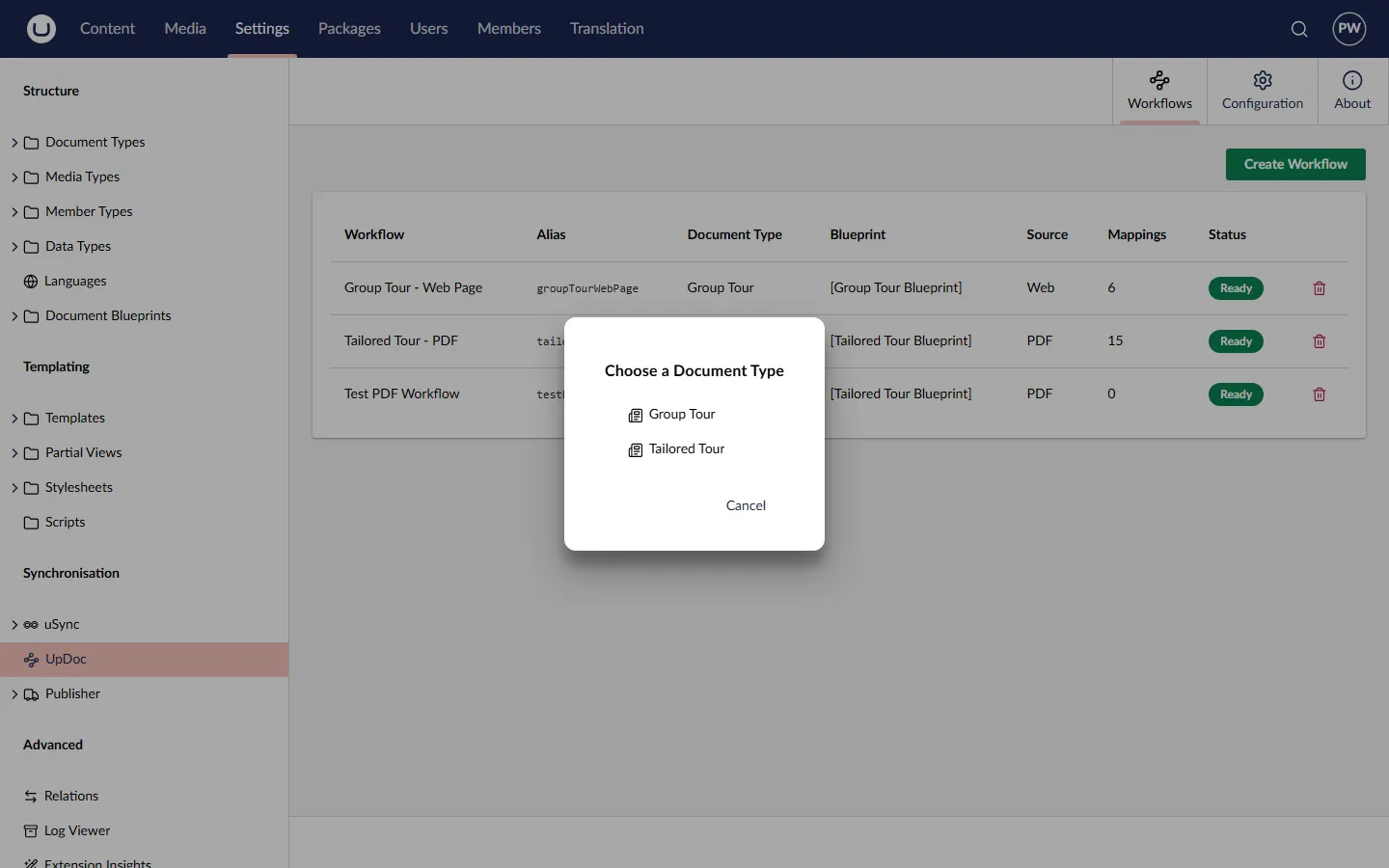Open the Test PDF Workflow name
Viewport: 1389px width, 868px height.
pyautogui.click(x=401, y=394)
